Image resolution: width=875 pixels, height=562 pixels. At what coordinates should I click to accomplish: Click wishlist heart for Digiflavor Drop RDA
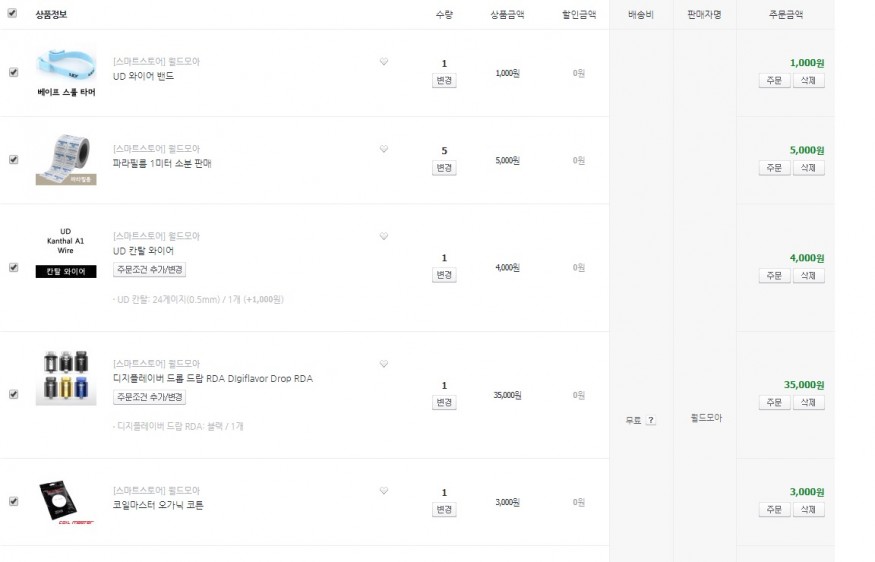click(383, 364)
